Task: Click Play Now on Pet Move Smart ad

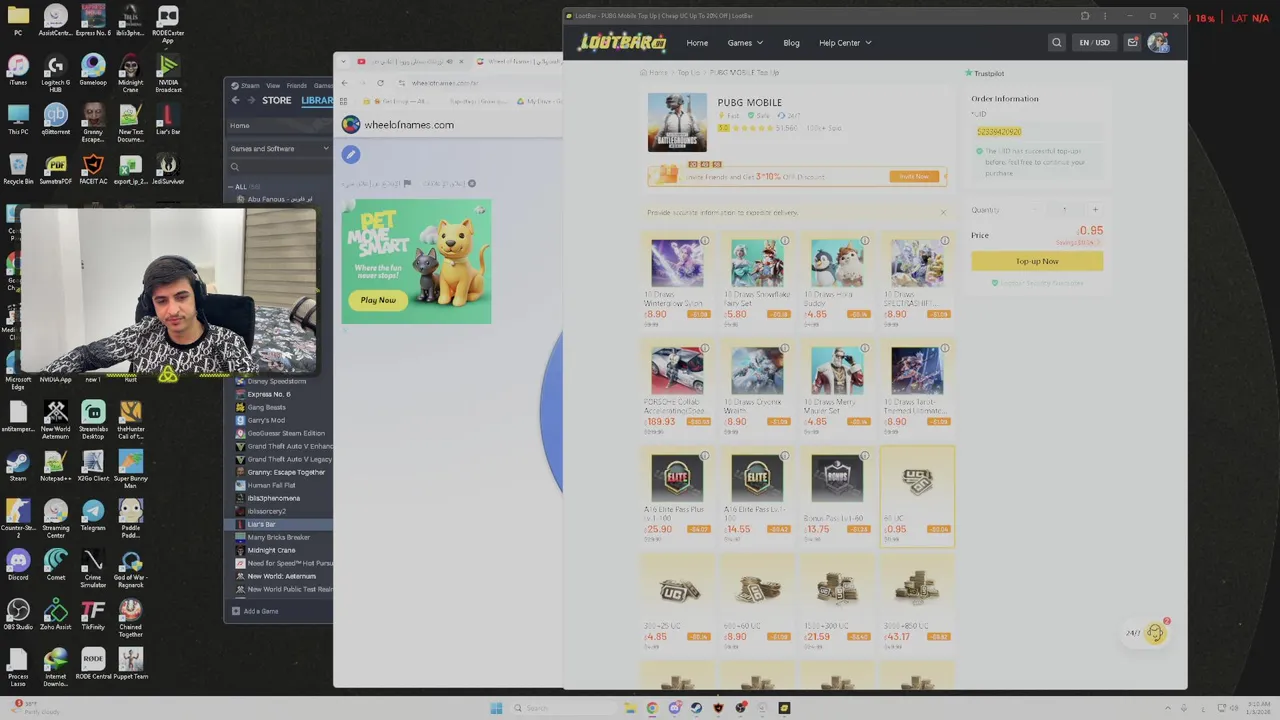Action: click(x=378, y=300)
